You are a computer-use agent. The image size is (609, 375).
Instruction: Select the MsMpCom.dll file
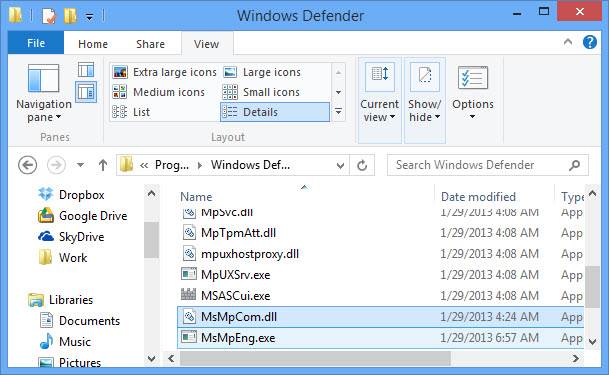tap(381, 317)
